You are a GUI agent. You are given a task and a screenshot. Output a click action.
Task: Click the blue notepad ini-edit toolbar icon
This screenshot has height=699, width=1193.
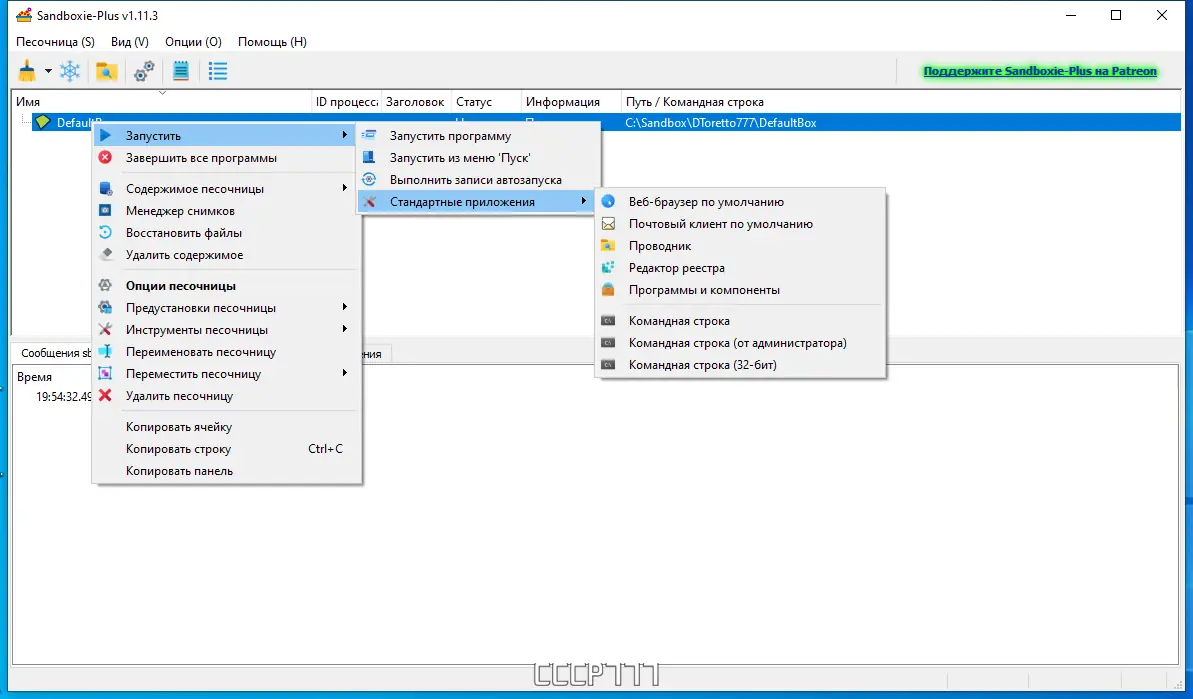tap(181, 71)
